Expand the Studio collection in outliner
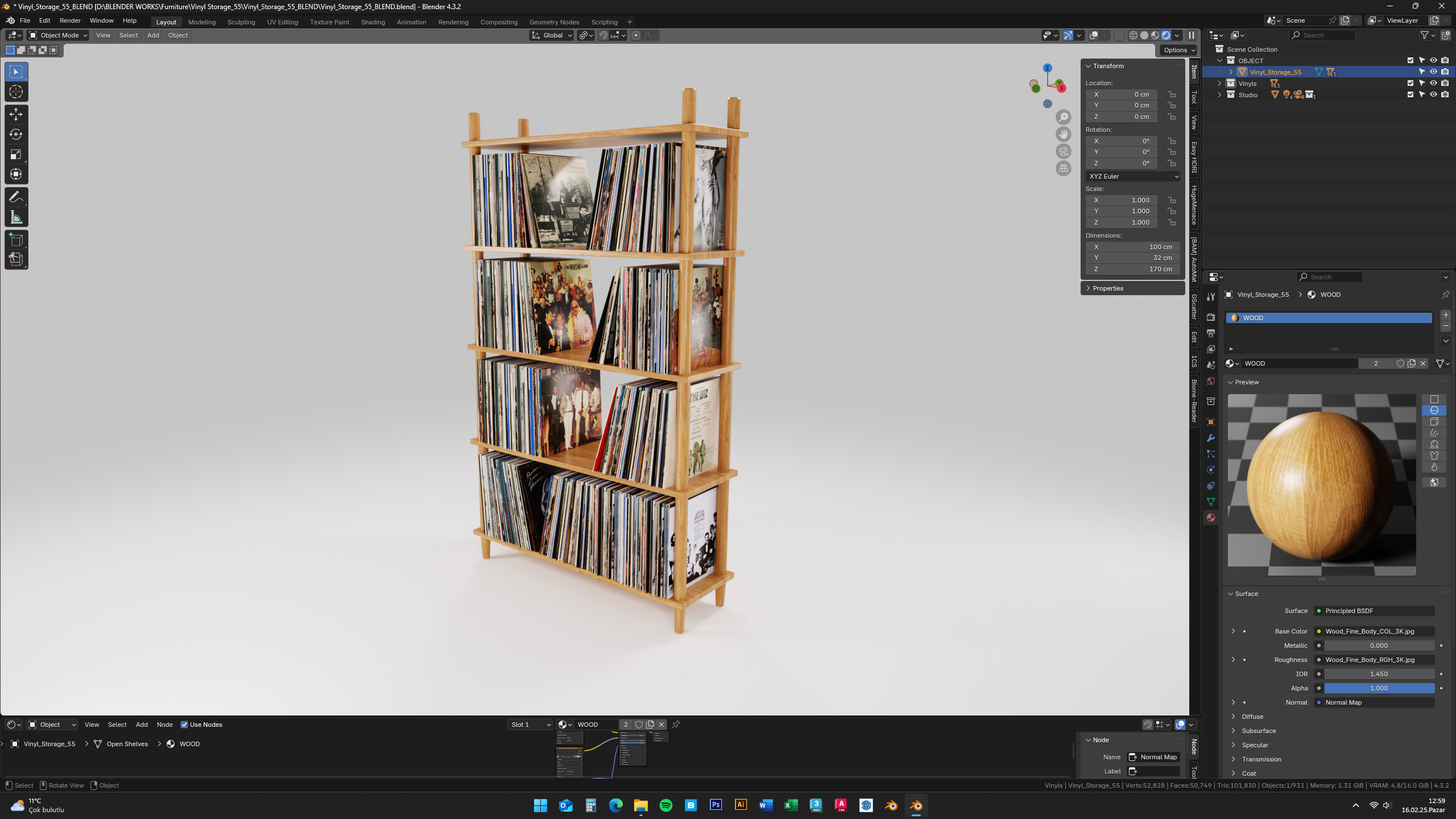1456x819 pixels. [x=1219, y=95]
